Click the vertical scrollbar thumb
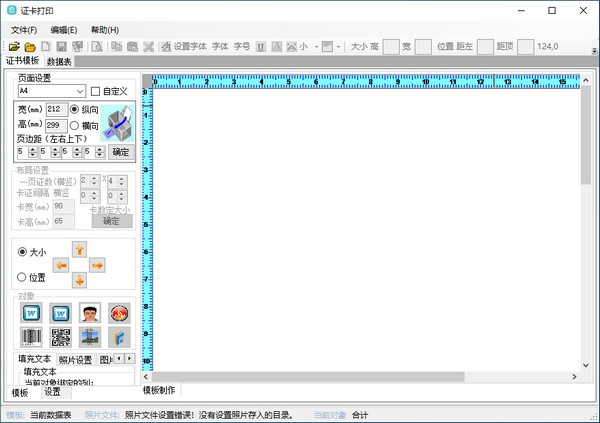Screen dimensions: 600x423 [x=585, y=136]
